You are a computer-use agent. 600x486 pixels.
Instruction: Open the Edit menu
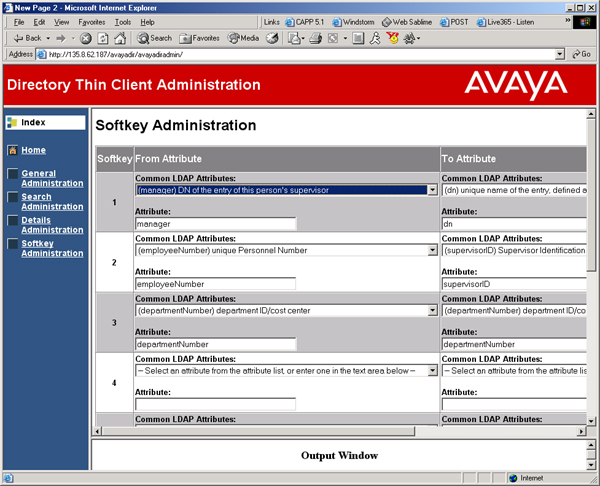pos(39,22)
